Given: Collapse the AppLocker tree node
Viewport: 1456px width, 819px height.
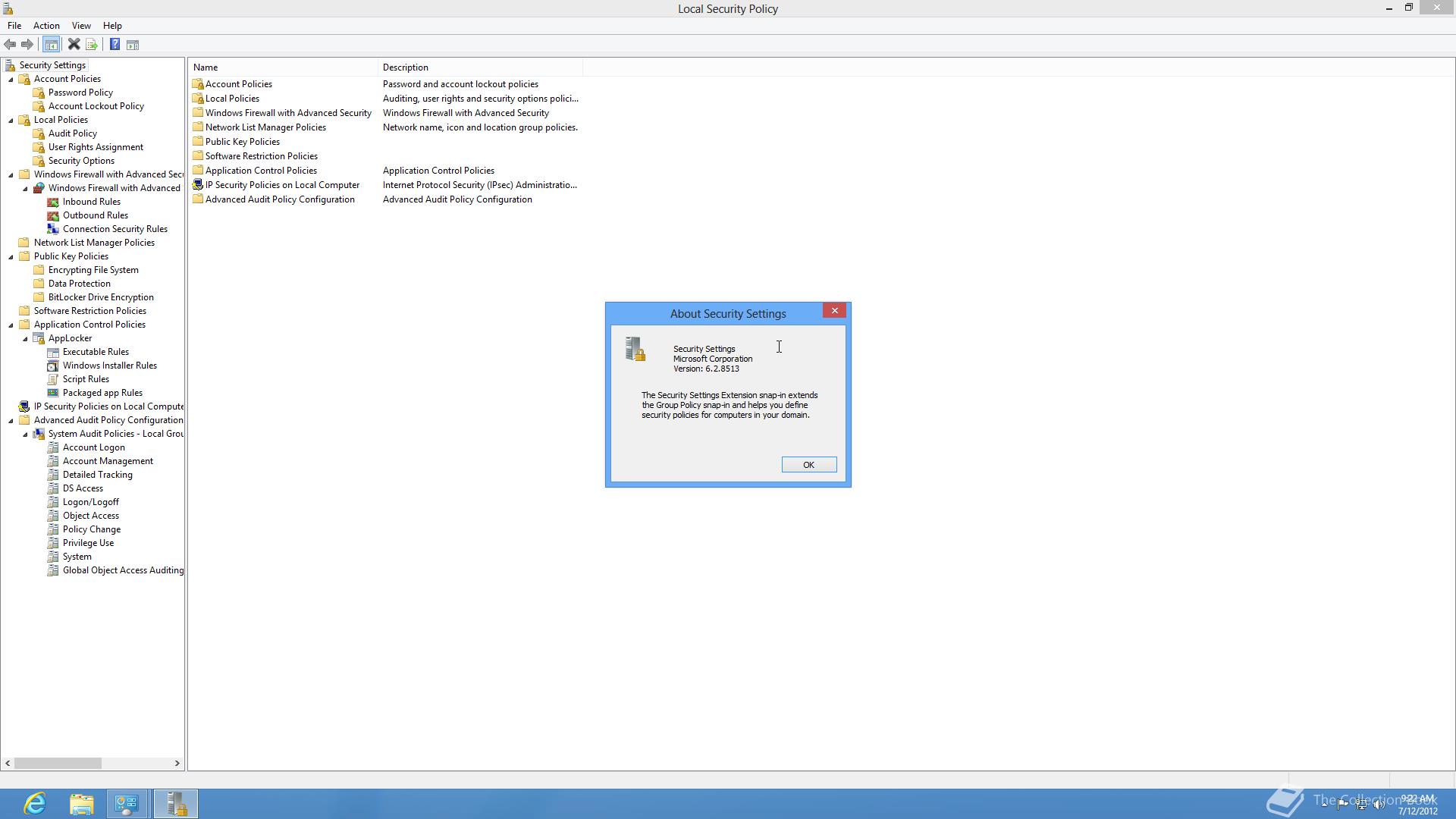Looking at the screenshot, I should point(26,339).
